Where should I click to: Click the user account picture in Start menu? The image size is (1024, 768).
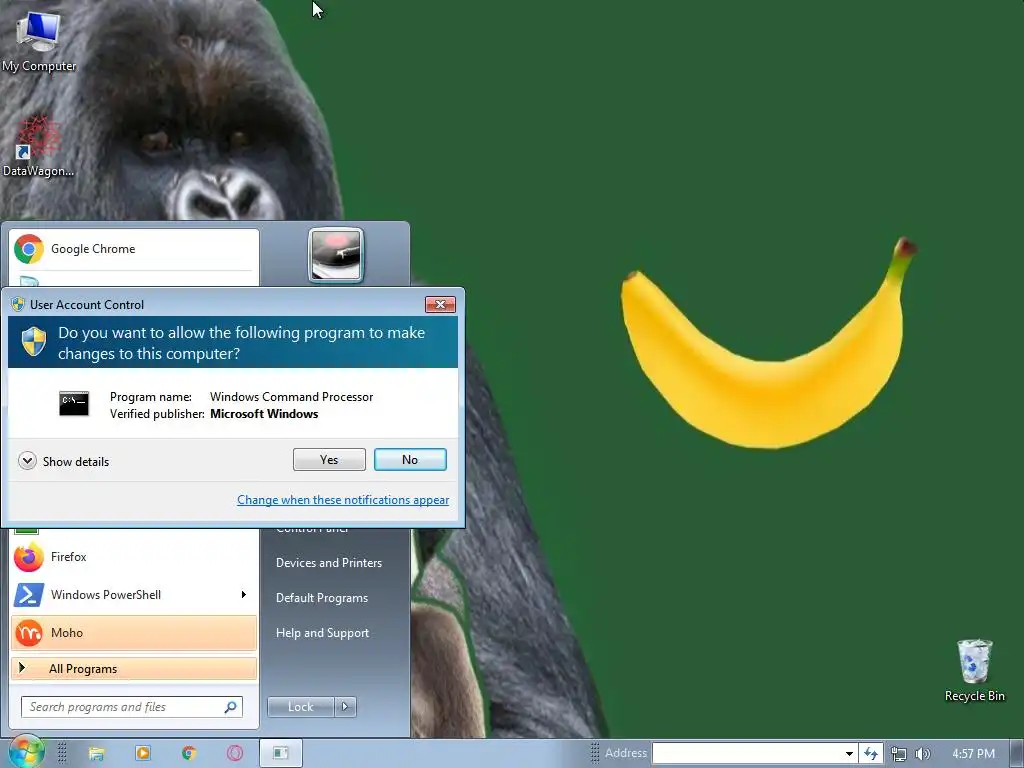point(336,255)
